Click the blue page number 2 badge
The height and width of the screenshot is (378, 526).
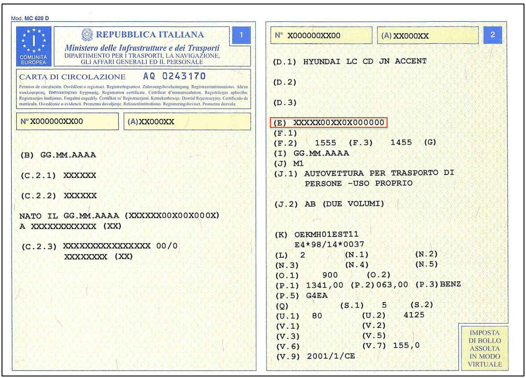pos(492,35)
